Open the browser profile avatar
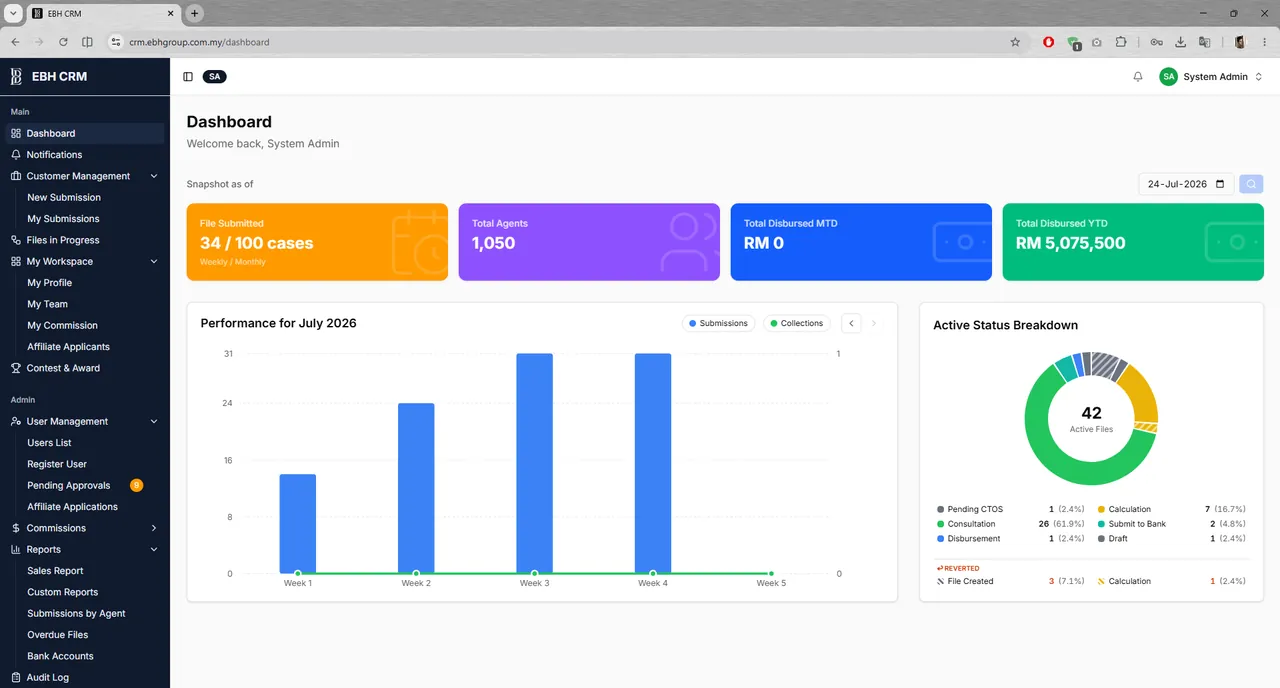The width and height of the screenshot is (1280, 688). point(1240,42)
